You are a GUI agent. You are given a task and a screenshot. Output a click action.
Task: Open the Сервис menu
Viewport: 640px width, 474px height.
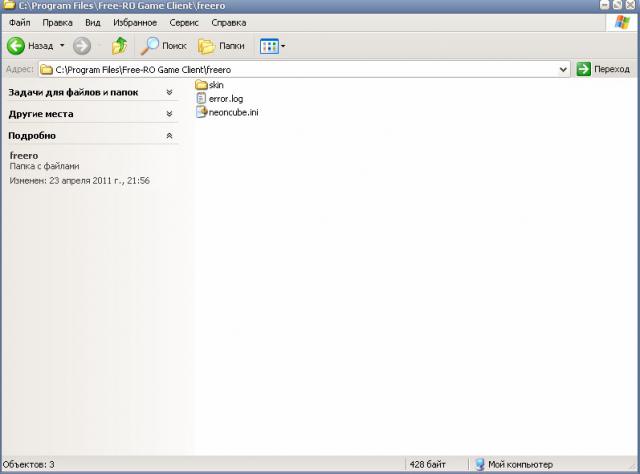[184, 22]
